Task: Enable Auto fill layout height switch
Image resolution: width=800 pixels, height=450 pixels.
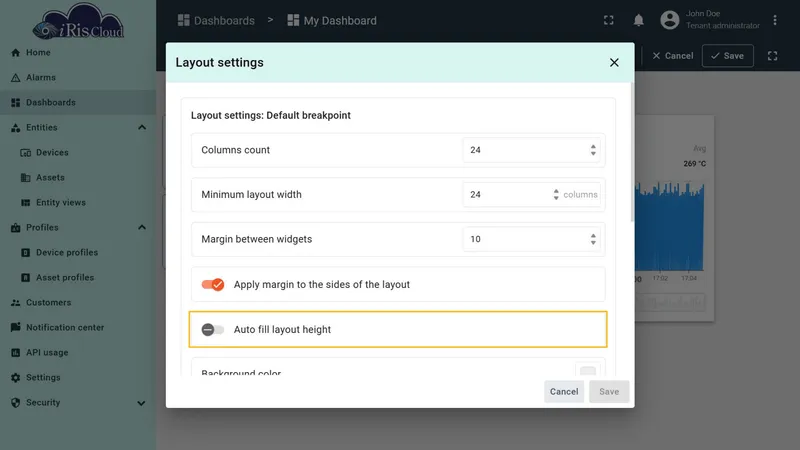Action: pyautogui.click(x=213, y=330)
